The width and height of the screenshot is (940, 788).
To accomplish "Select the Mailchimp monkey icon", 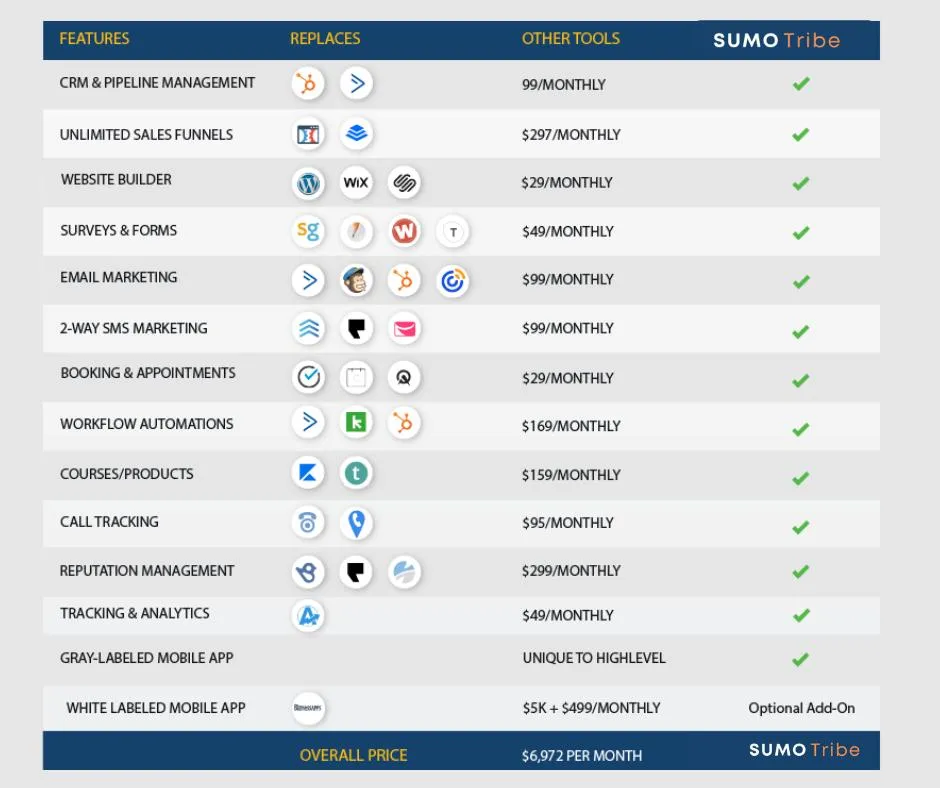I will (356, 280).
